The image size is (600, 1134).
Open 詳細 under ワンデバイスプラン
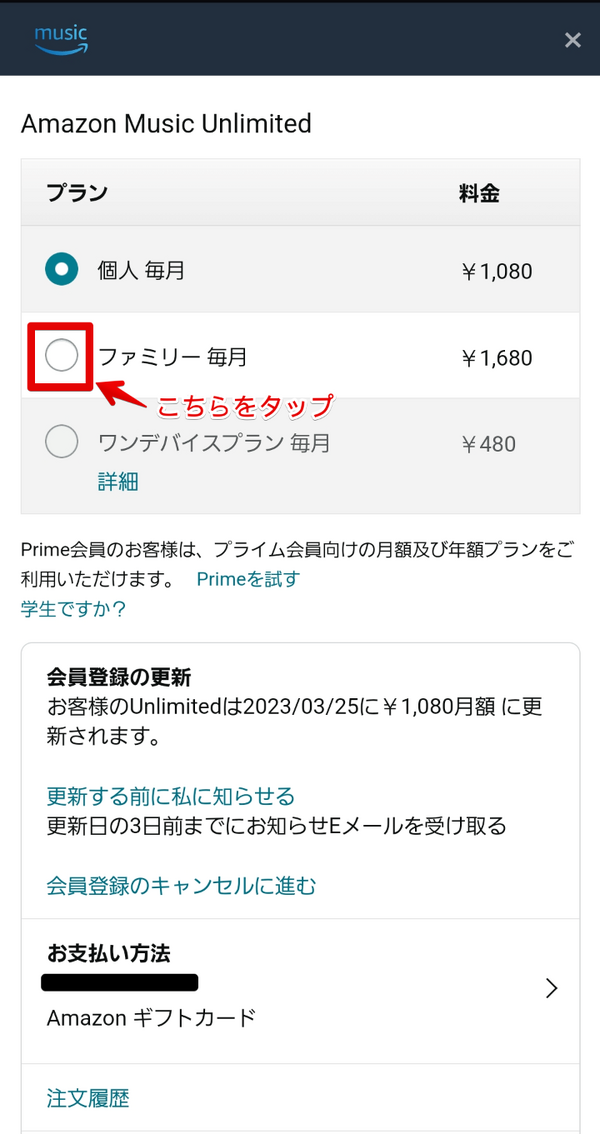[118, 482]
